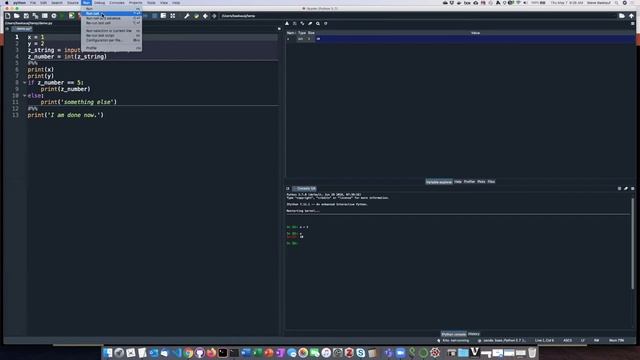Image resolution: width=640 pixels, height=360 pixels.
Task: Click the Save all files toolbar icon
Action: point(36,16)
